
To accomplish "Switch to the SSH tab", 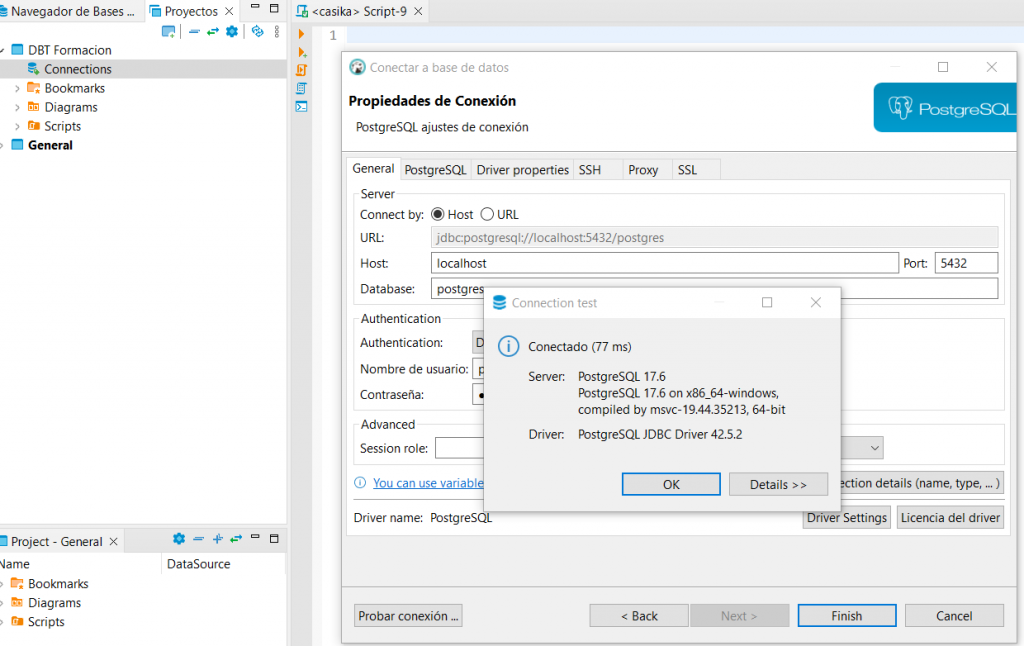I will coord(590,170).
